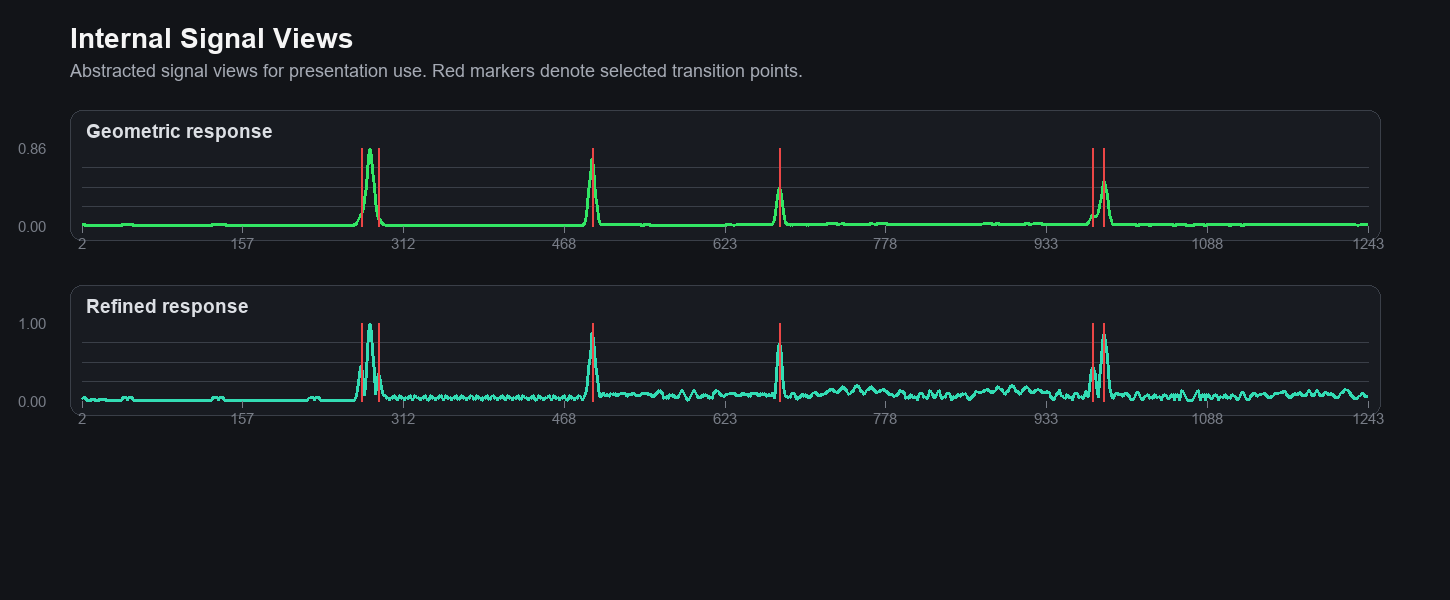Select the first red marker in Refined response

tap(363, 360)
